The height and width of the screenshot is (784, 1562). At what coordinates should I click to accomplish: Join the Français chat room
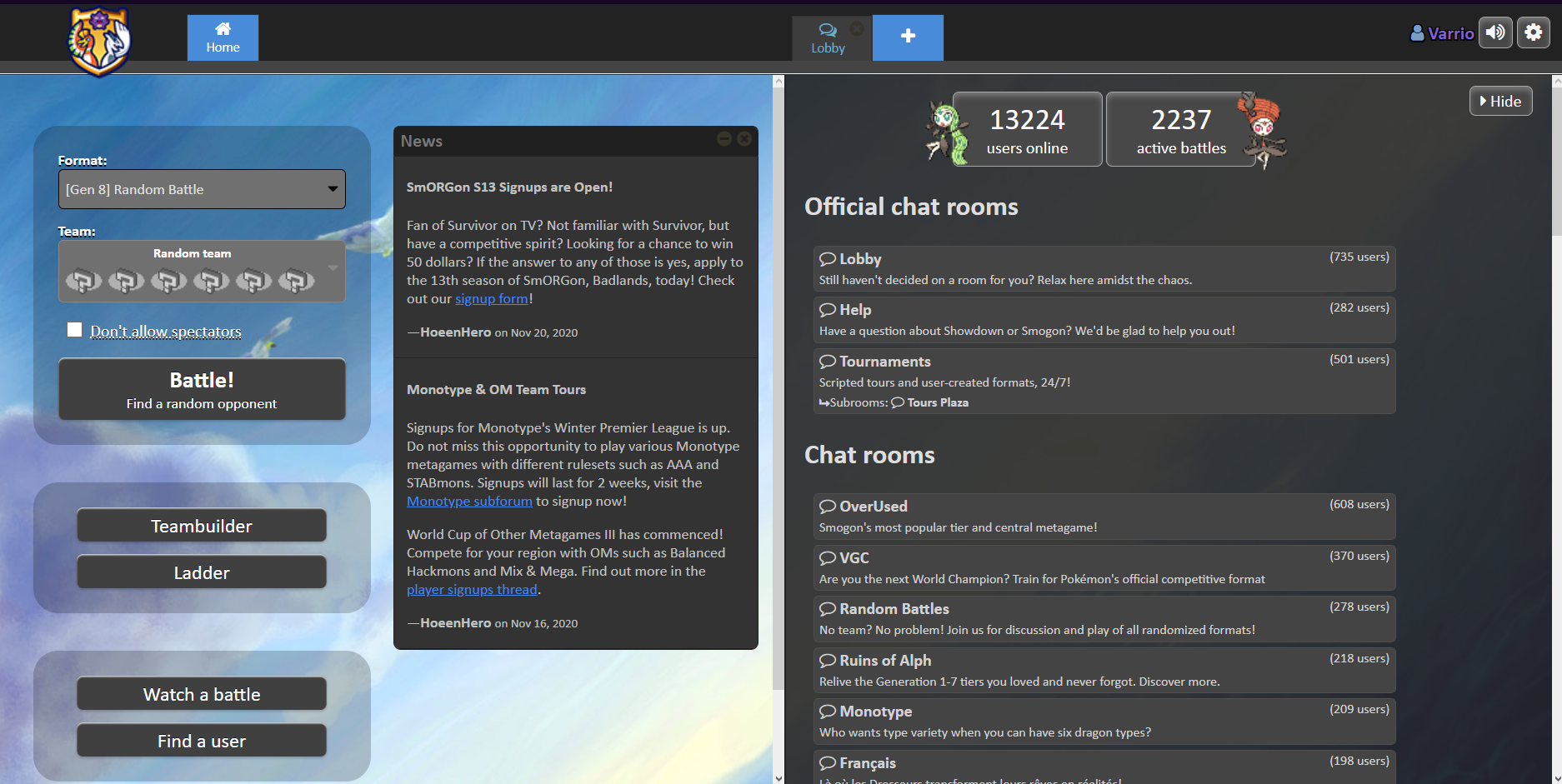click(x=1104, y=767)
